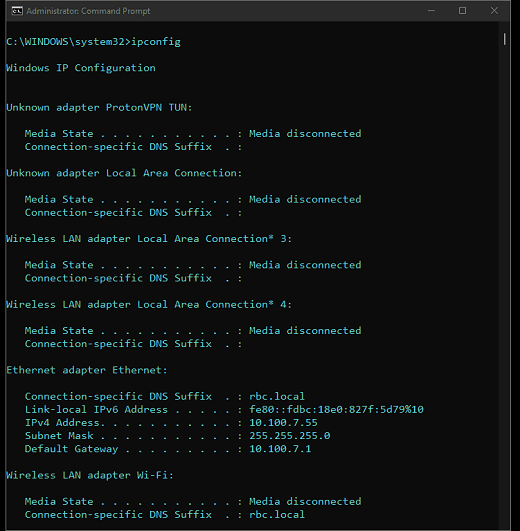The width and height of the screenshot is (520, 531).
Task: Click subnet mask value 255.255.255.0
Action: (x=289, y=436)
